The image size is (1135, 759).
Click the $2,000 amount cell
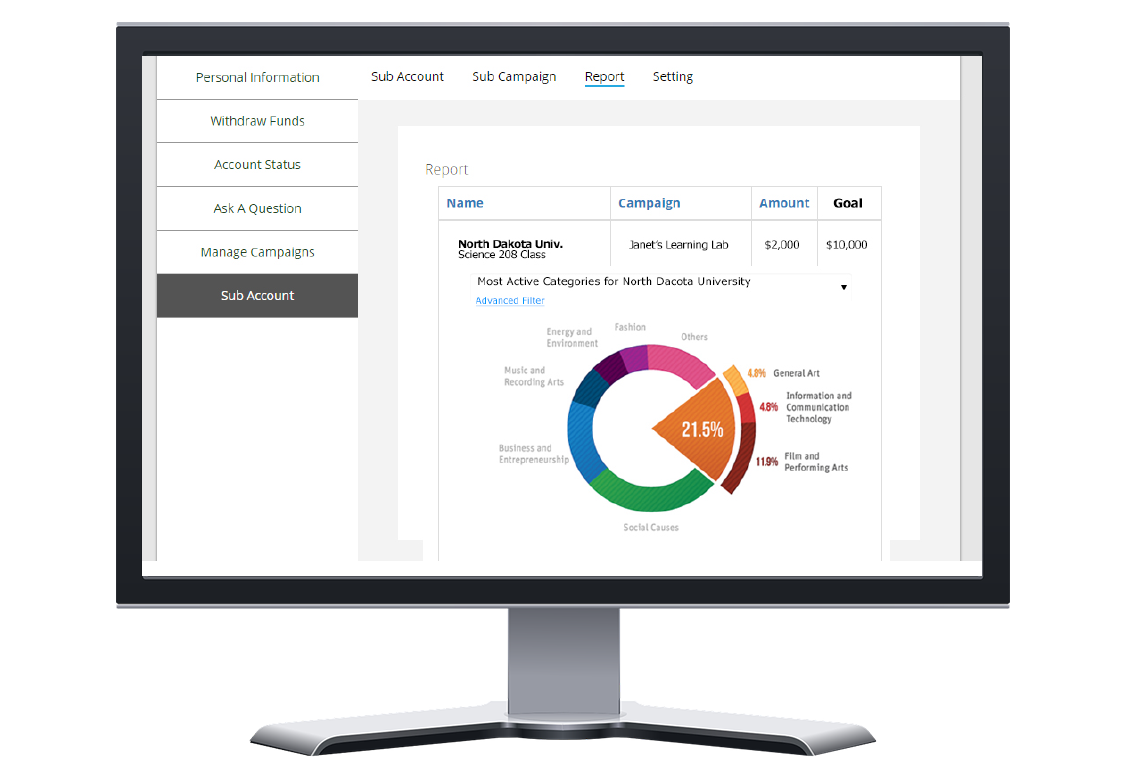coord(782,245)
